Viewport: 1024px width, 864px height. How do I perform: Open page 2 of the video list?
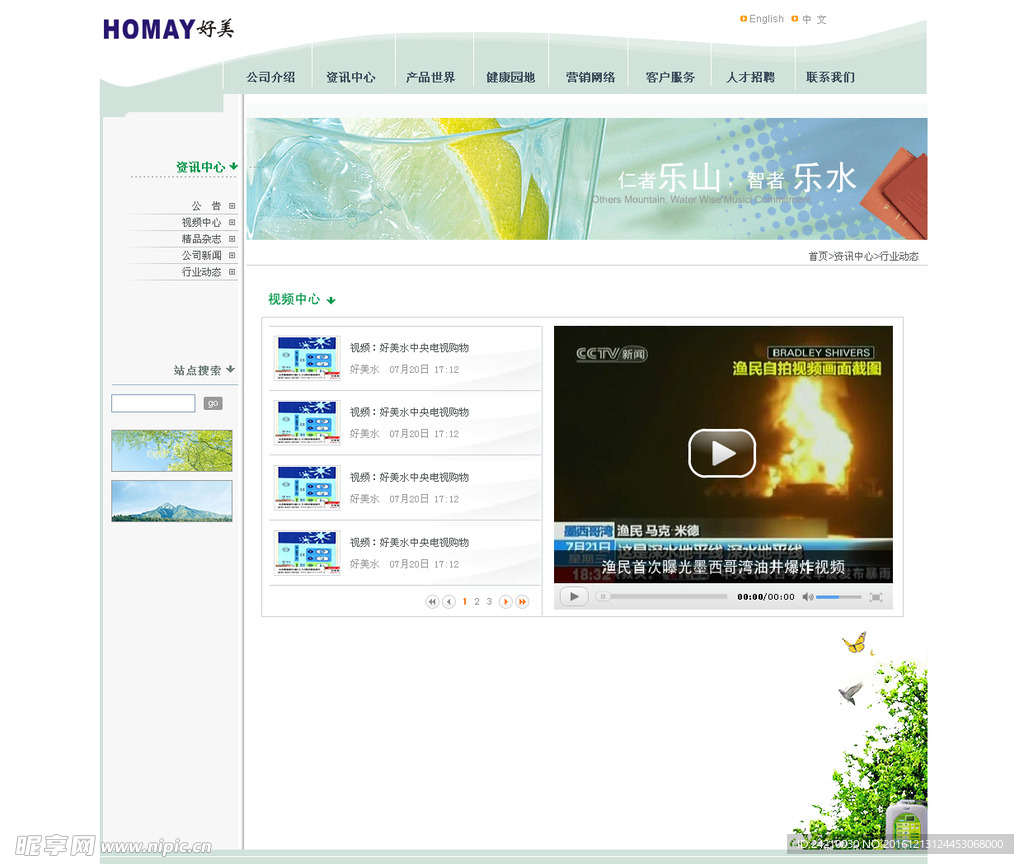(x=477, y=602)
